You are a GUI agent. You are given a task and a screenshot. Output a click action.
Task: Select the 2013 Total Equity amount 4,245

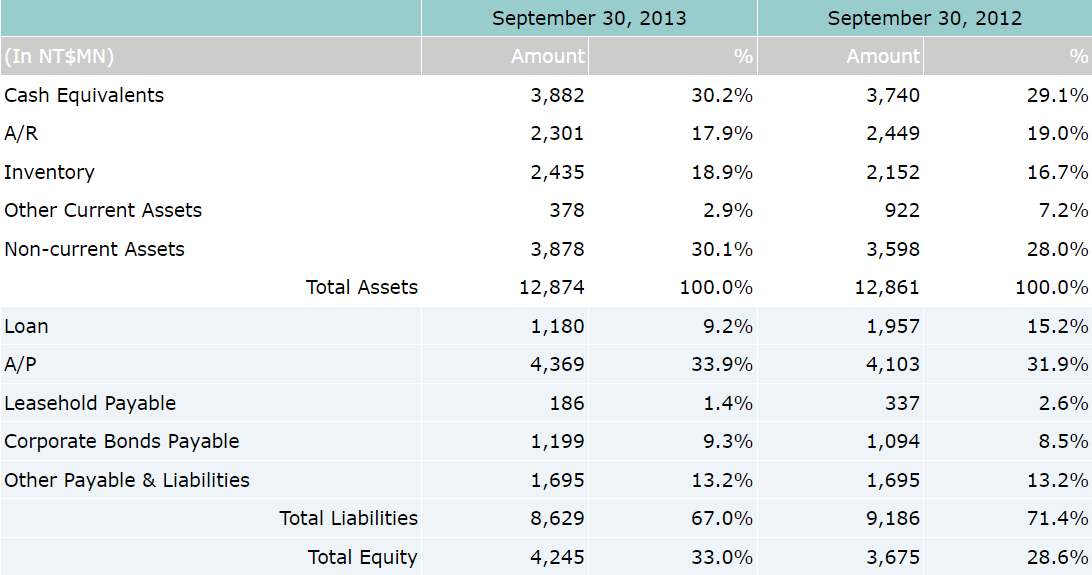(x=557, y=557)
